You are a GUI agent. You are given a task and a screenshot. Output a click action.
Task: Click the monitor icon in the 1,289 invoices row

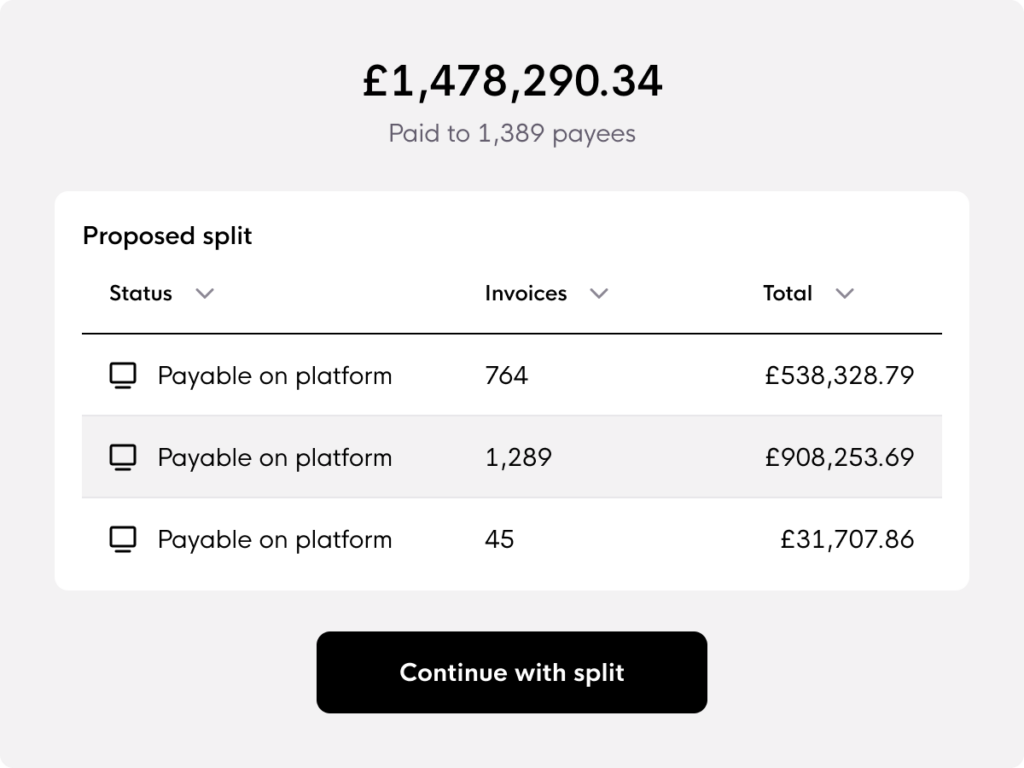tap(123, 457)
